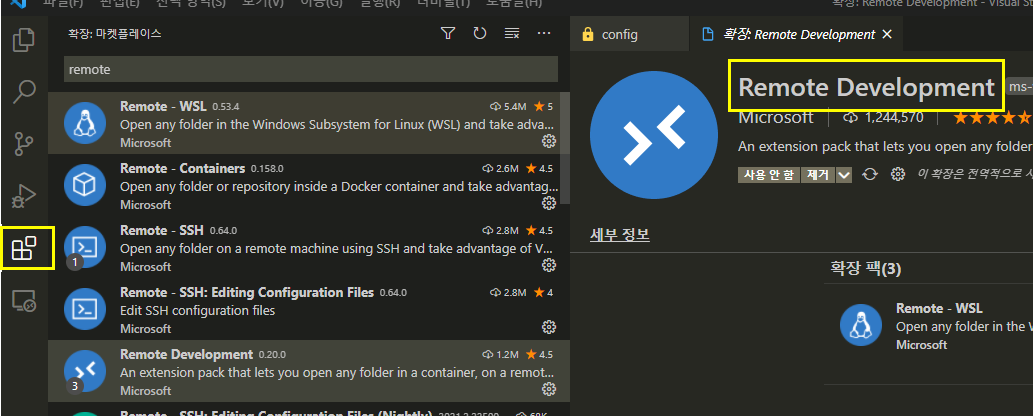
Task: Open the Remote - Containers manage gear
Action: coord(548,203)
